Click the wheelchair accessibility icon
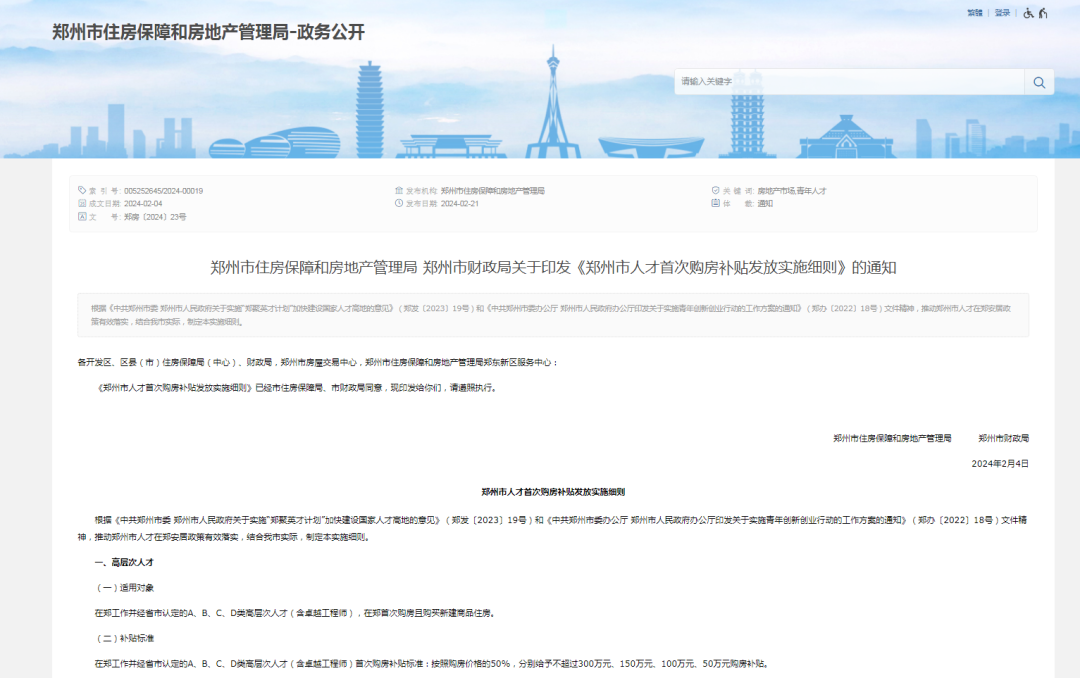The height and width of the screenshot is (678, 1080). (x=1029, y=14)
